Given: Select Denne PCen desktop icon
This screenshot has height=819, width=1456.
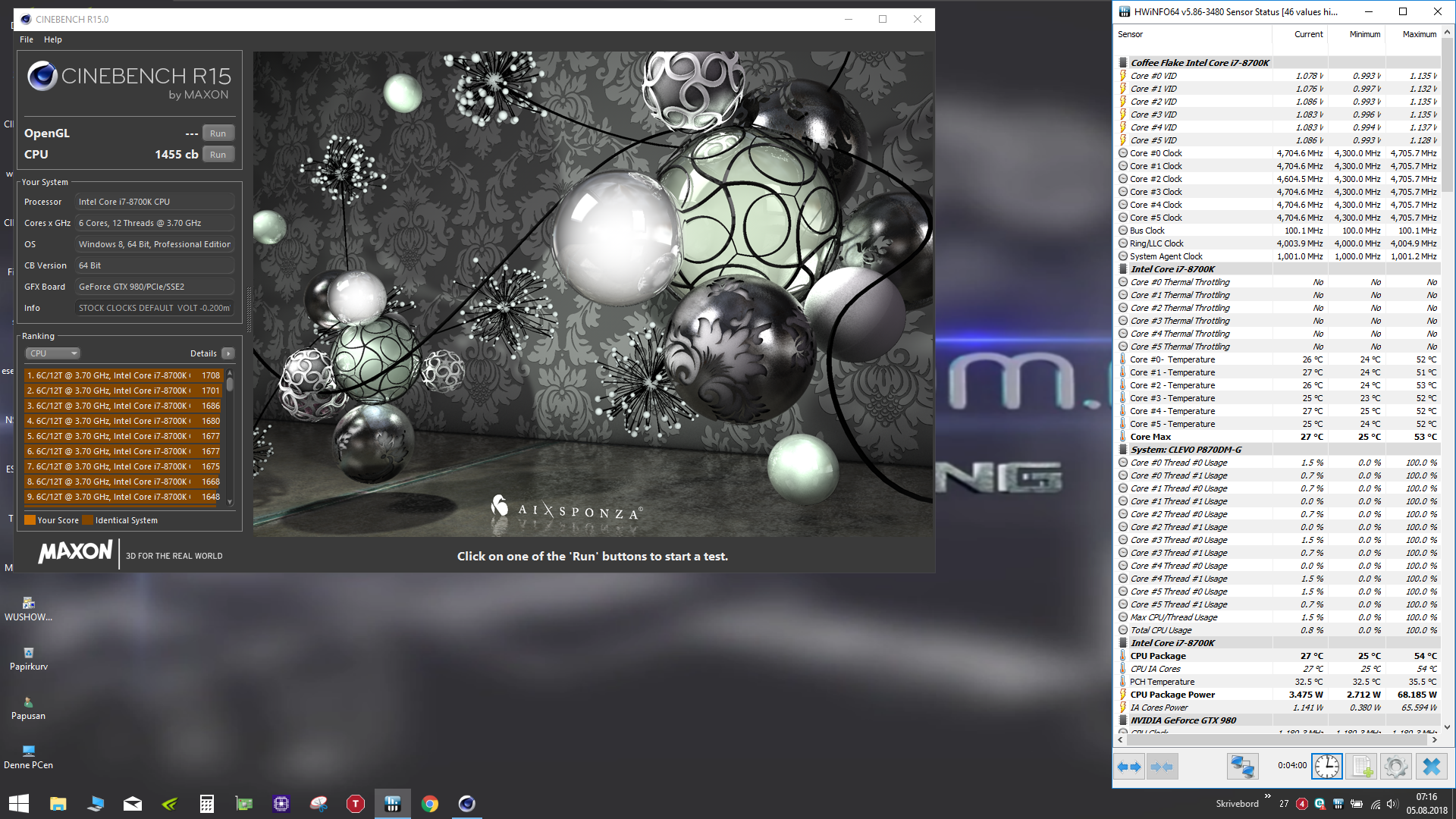Looking at the screenshot, I should click(29, 757).
